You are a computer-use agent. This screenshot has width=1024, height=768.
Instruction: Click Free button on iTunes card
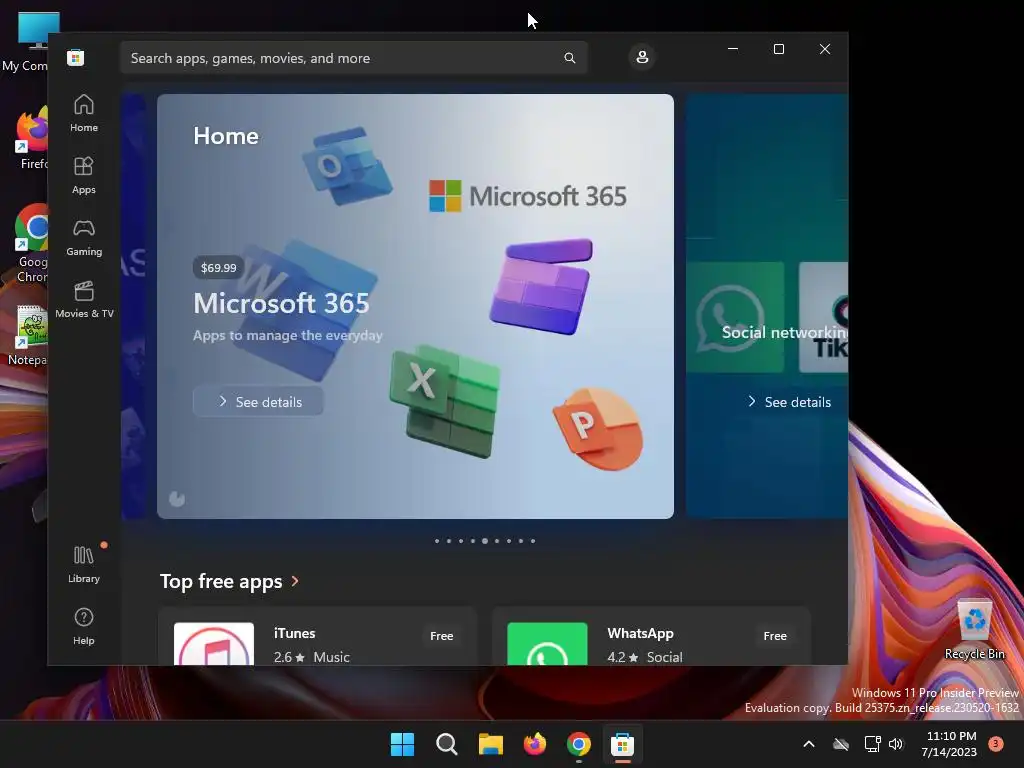[x=441, y=636]
